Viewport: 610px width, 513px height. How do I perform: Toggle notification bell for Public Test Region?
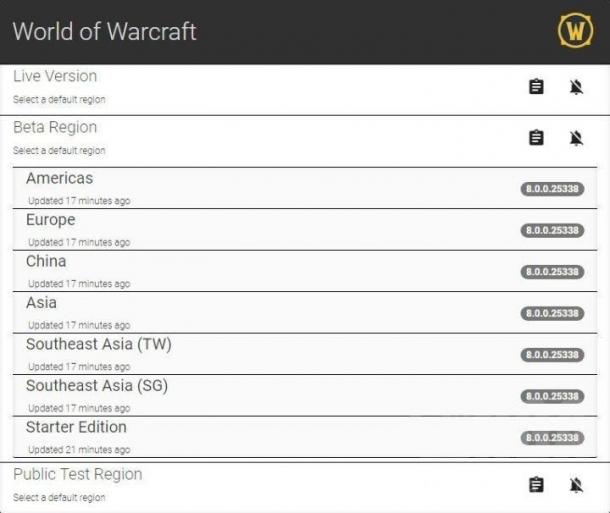[576, 485]
